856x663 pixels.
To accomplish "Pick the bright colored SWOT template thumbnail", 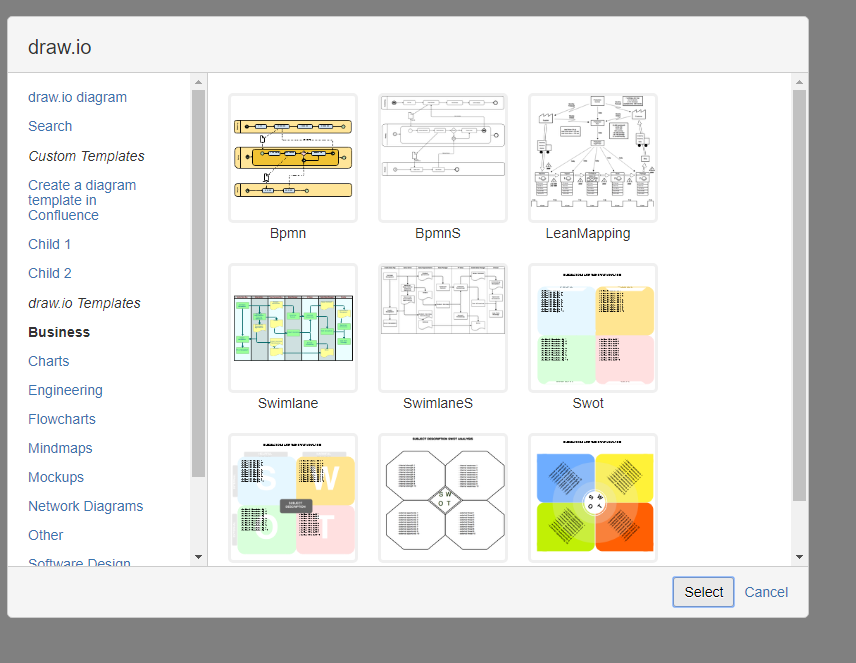I will [593, 498].
